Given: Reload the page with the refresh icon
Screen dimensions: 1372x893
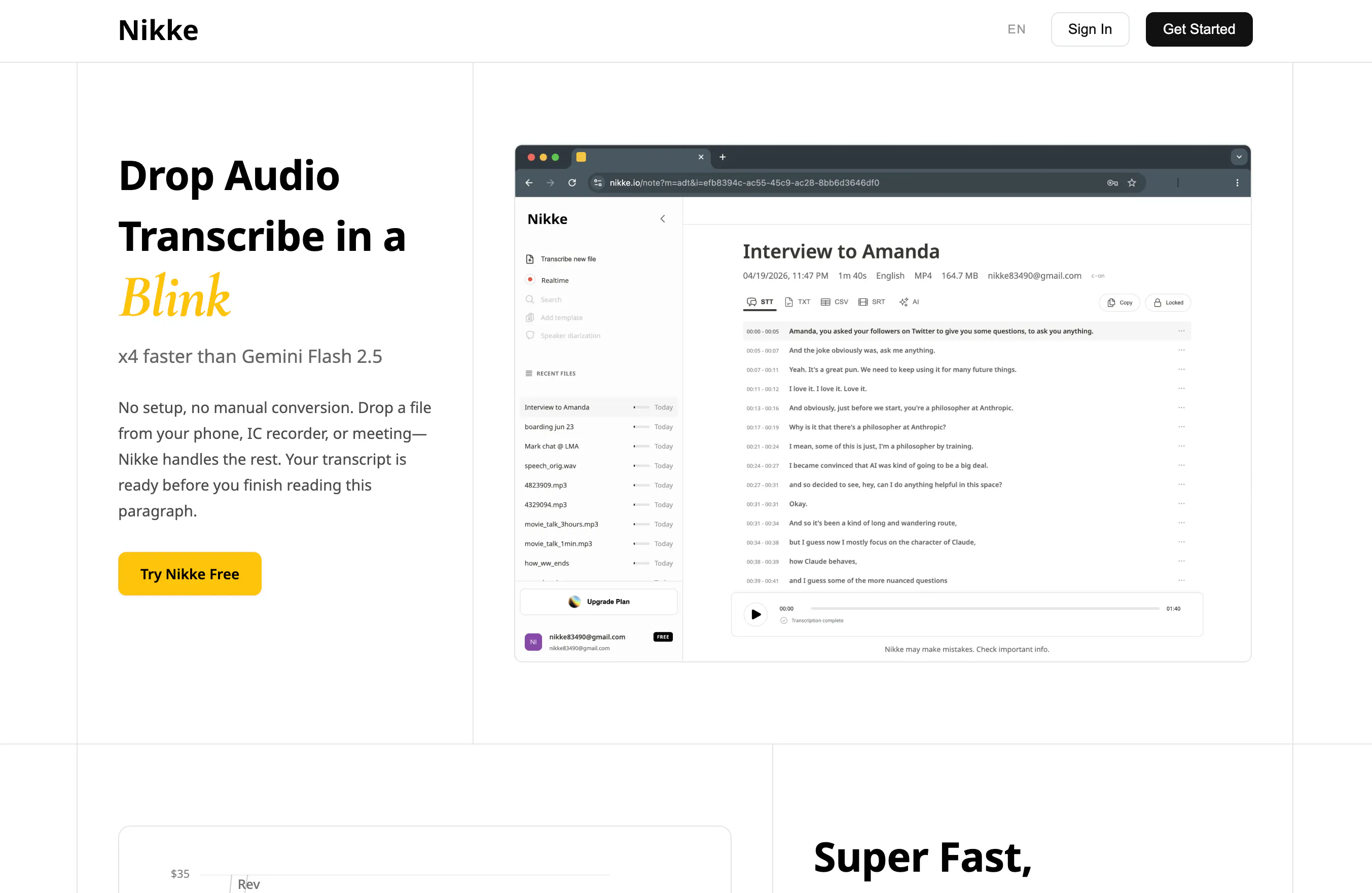Looking at the screenshot, I should (572, 182).
